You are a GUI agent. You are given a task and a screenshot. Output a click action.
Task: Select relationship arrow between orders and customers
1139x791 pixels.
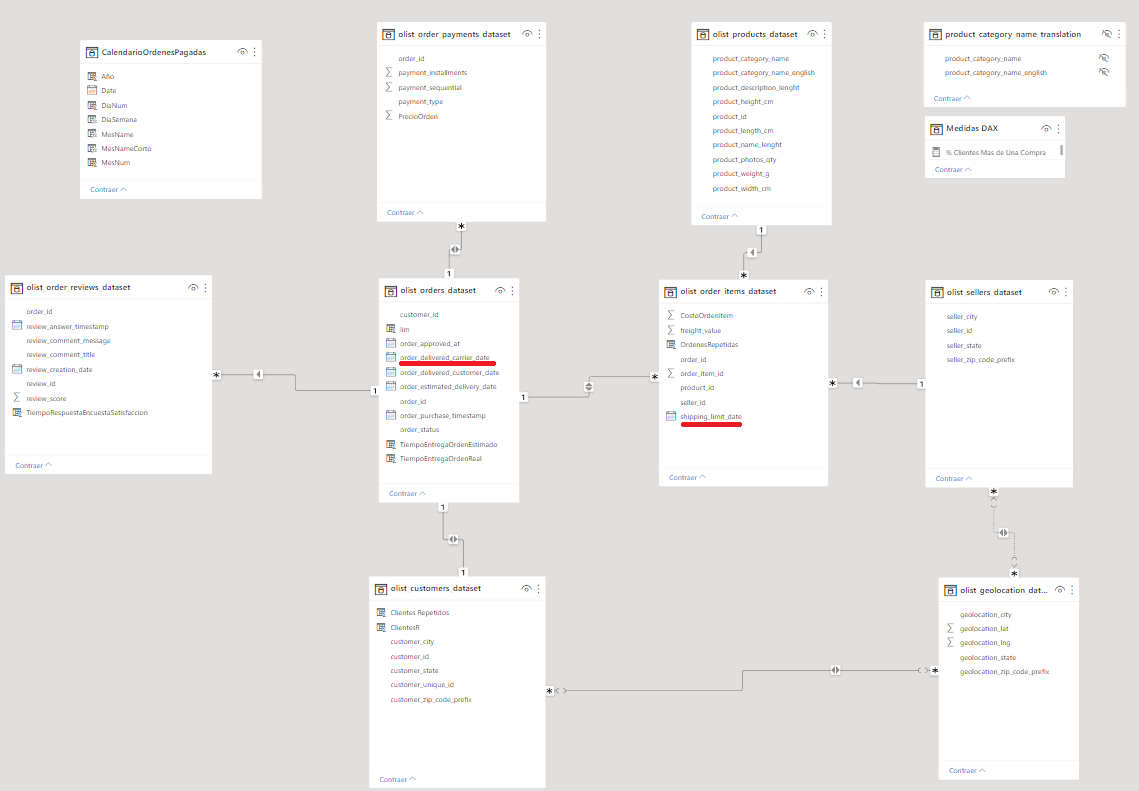click(453, 539)
